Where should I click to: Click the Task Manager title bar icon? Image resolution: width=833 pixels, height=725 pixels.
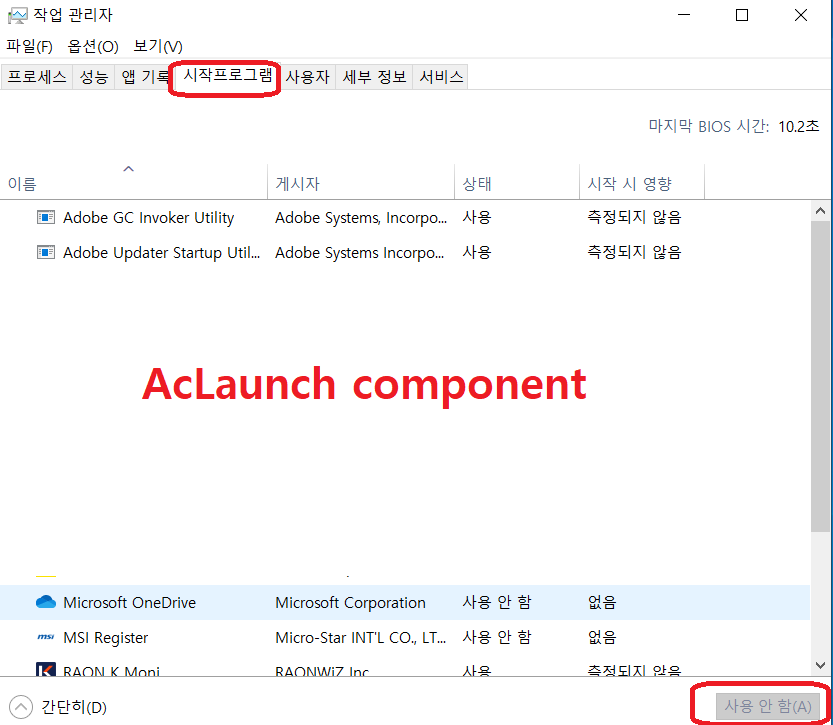tap(17, 15)
